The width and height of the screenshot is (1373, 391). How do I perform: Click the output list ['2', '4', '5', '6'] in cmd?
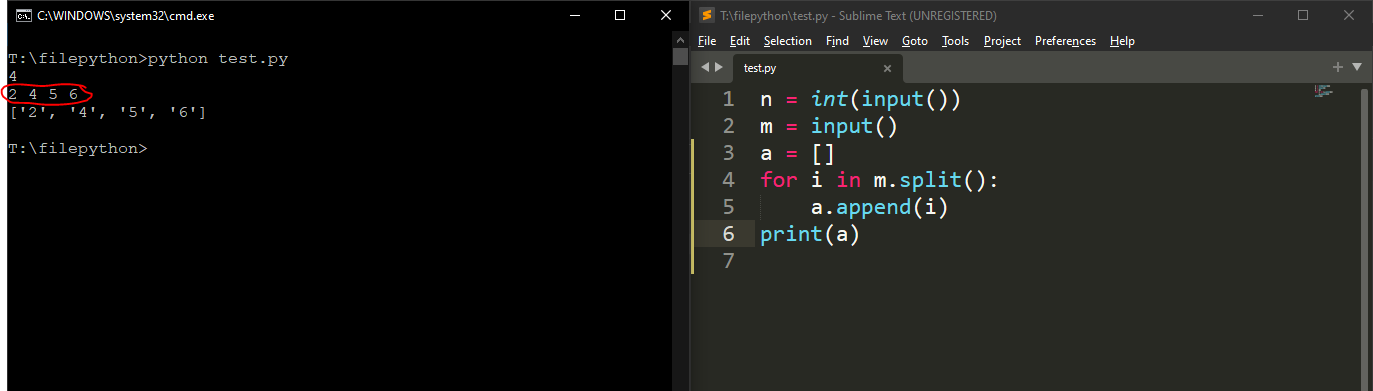point(107,112)
